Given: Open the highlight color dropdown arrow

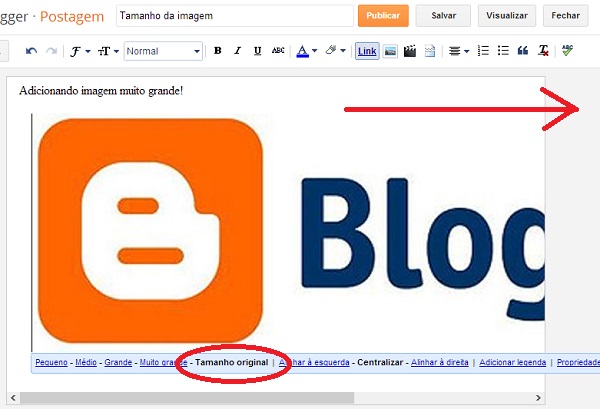Looking at the screenshot, I should point(343,51).
